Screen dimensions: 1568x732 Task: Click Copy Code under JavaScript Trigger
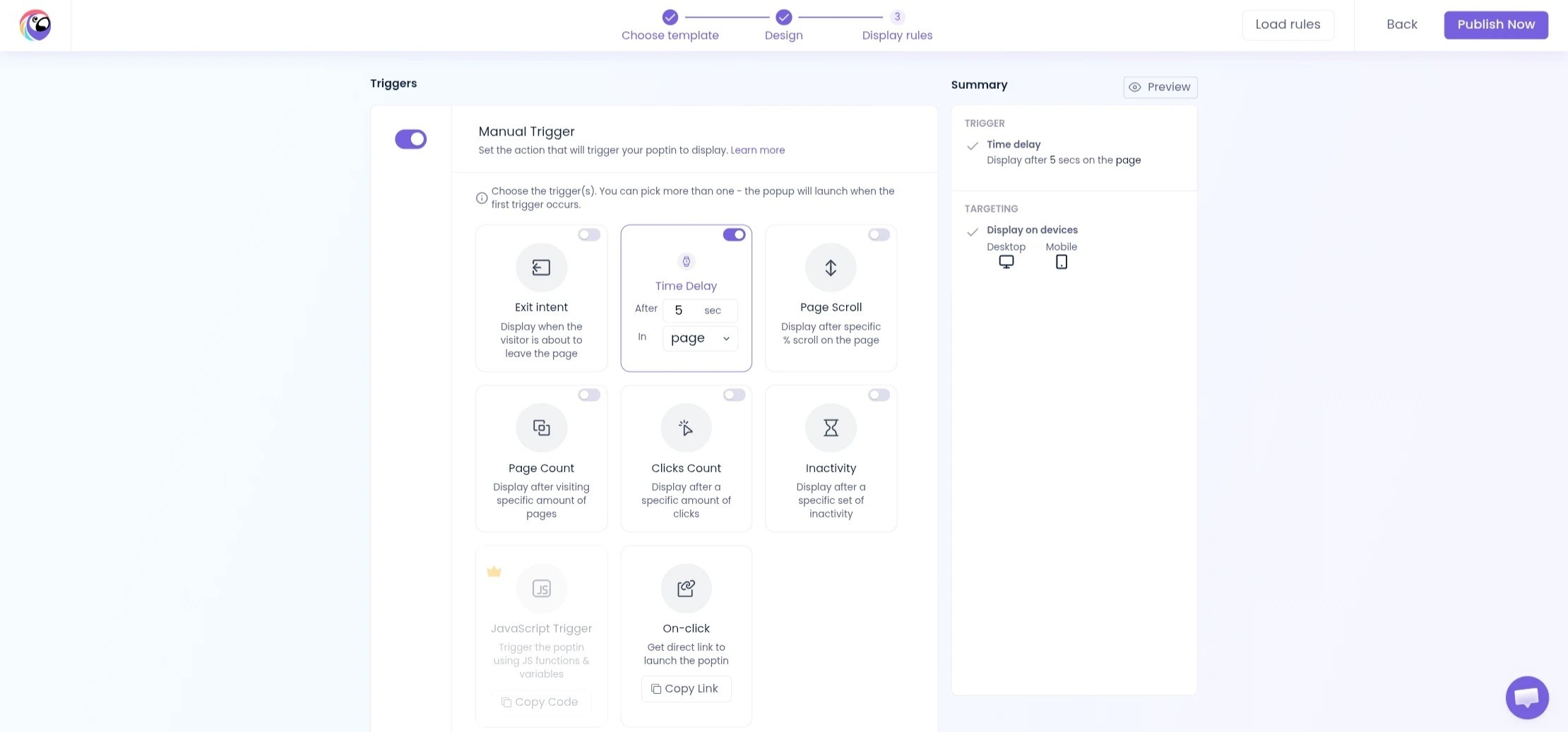click(541, 702)
